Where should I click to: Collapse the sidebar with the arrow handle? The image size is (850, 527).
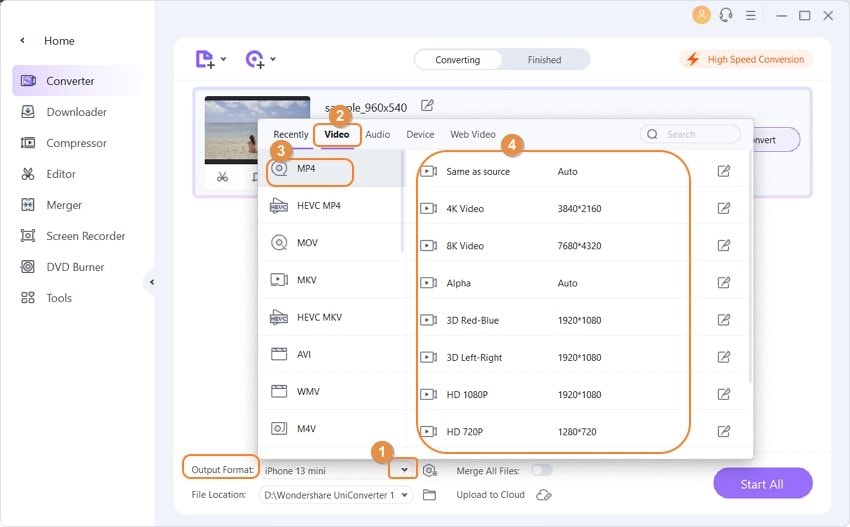151,282
